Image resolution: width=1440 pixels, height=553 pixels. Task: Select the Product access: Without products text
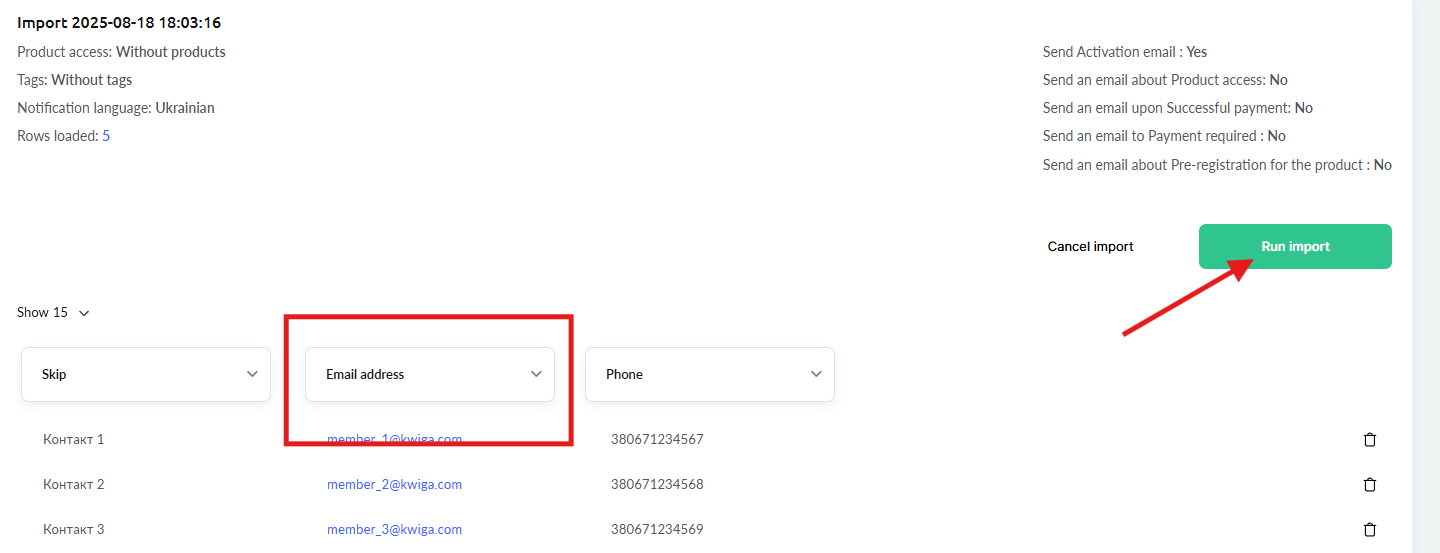tap(121, 52)
